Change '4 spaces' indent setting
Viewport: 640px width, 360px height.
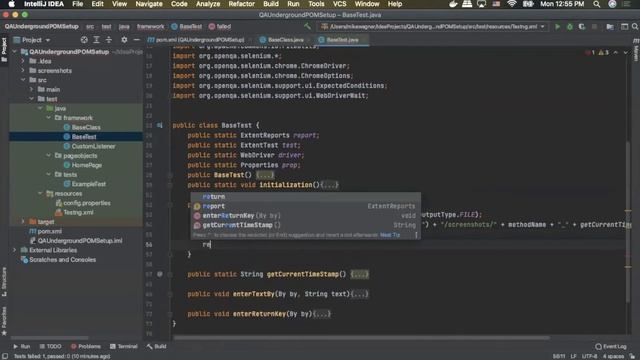coord(613,356)
